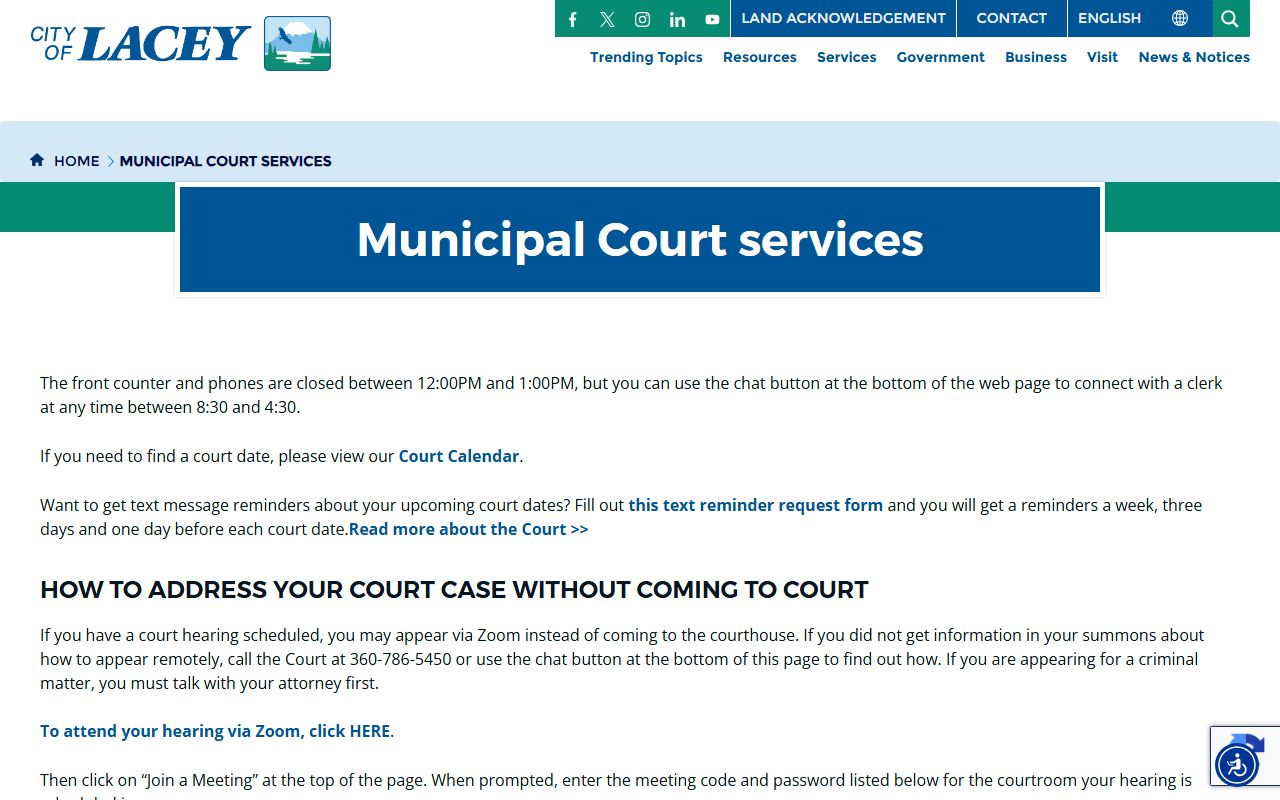Viewport: 1280px width, 800px height.
Task: Expand the Government navigation menu
Action: (940, 57)
